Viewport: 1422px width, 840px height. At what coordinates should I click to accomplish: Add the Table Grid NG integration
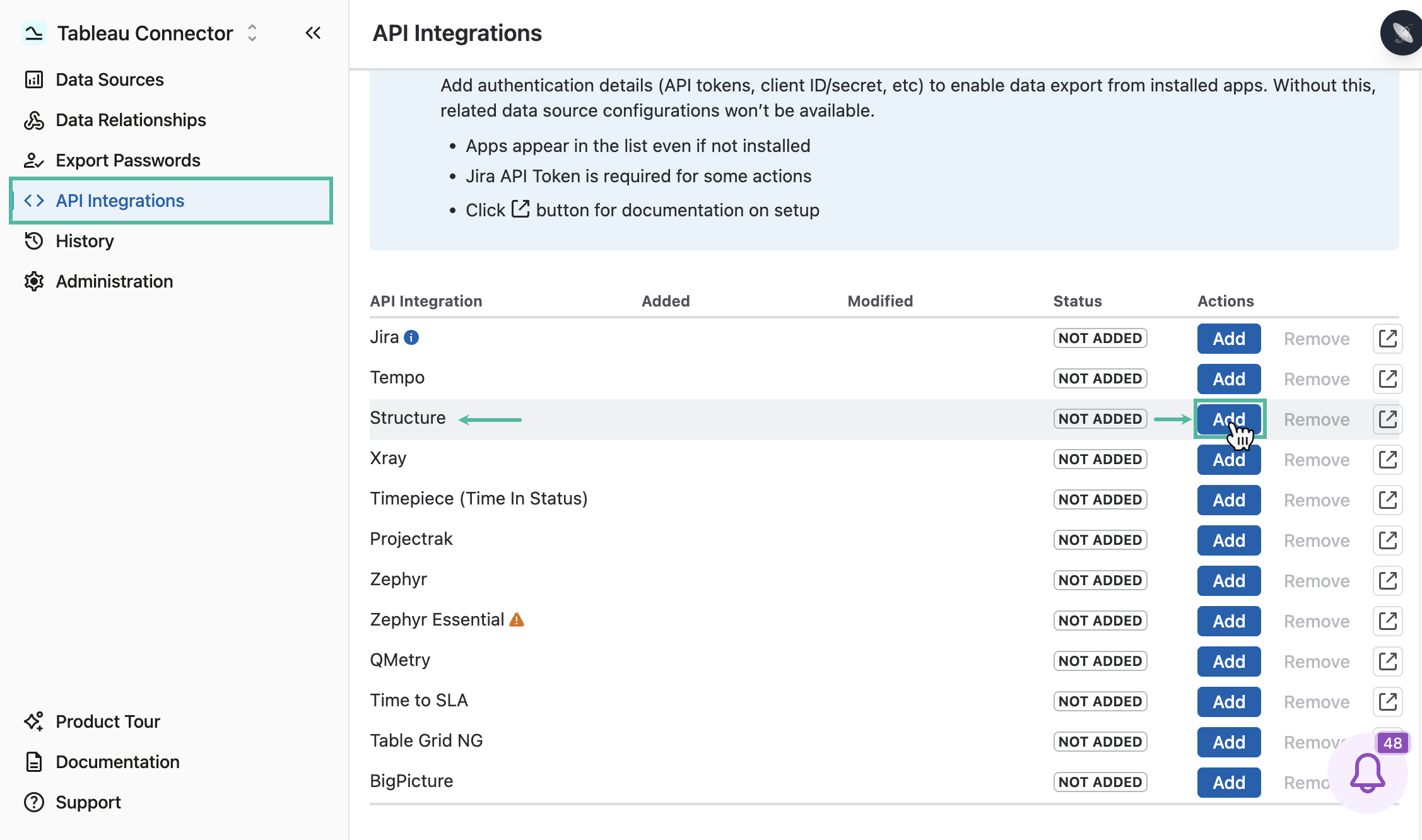[x=1229, y=742]
